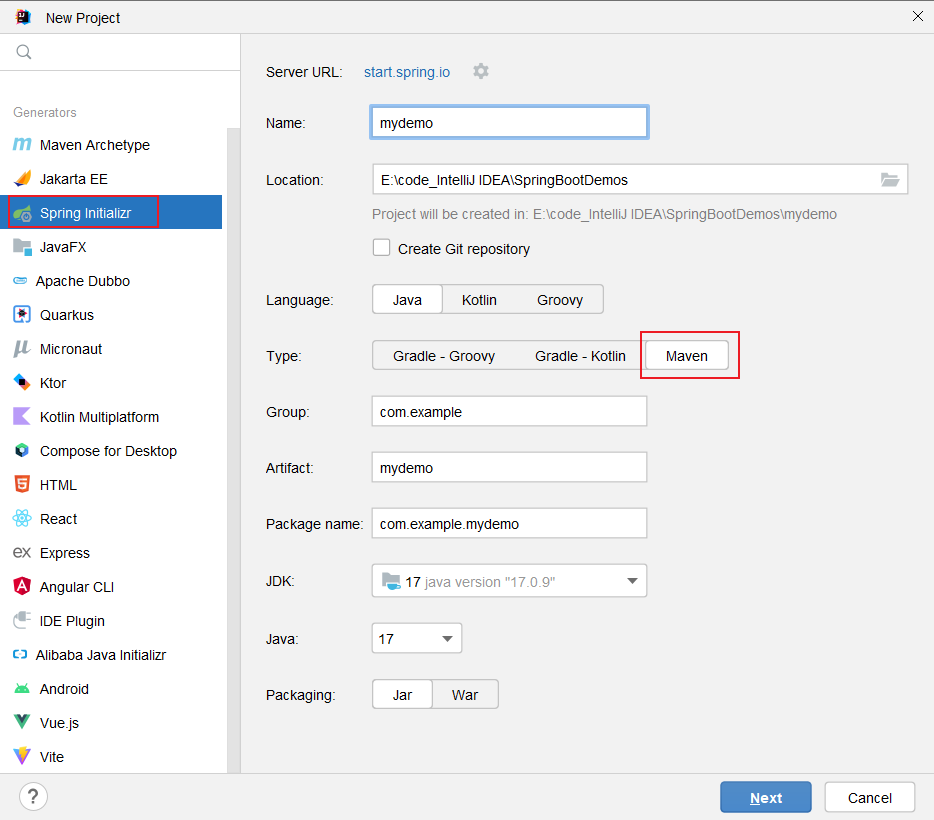Select Jakarta EE generator
Screen dimensions: 934x820
tap(111, 179)
